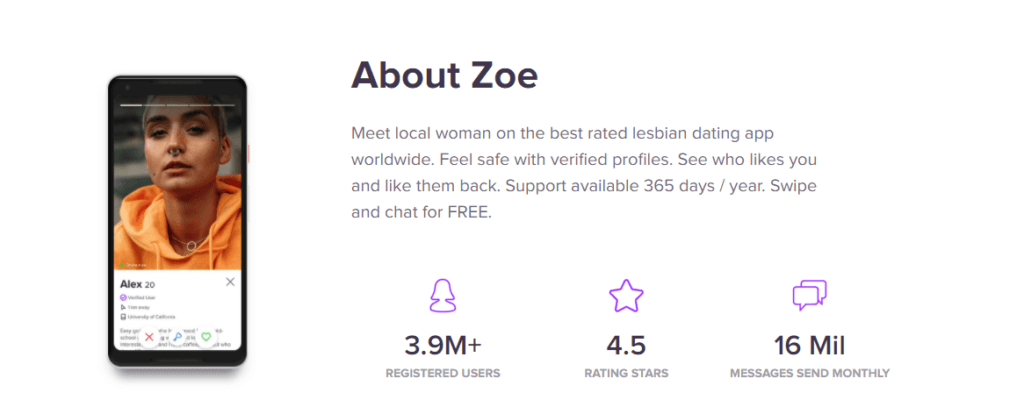
Task: Select the first photo progress bar segment
Action: pos(131,105)
